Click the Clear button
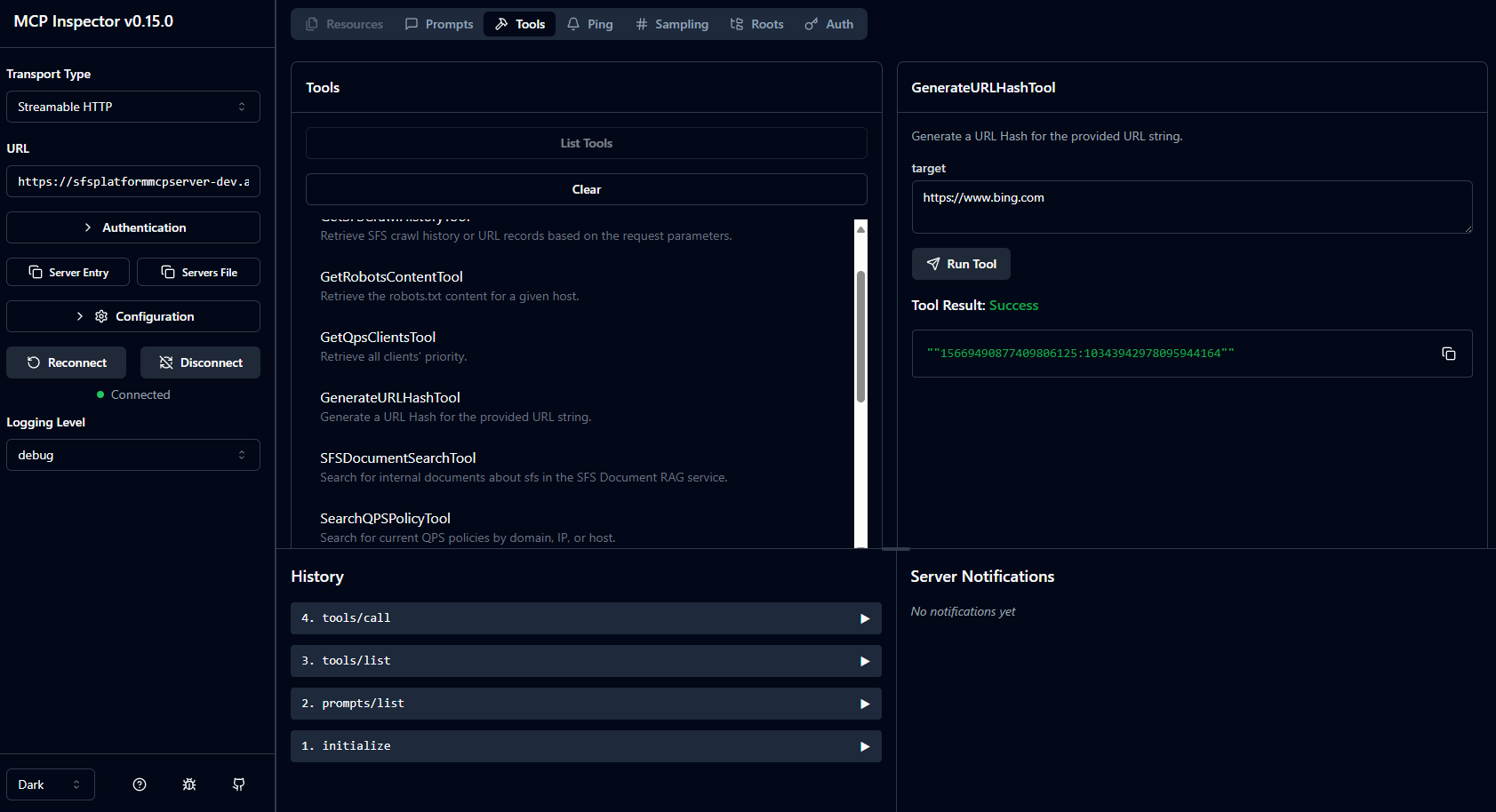 click(586, 189)
